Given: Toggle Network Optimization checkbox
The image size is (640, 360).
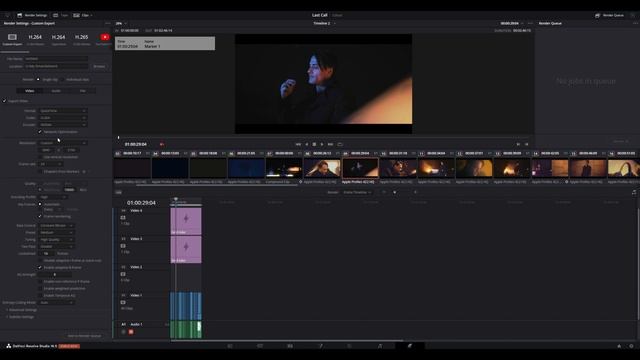Looking at the screenshot, I should tap(40, 132).
